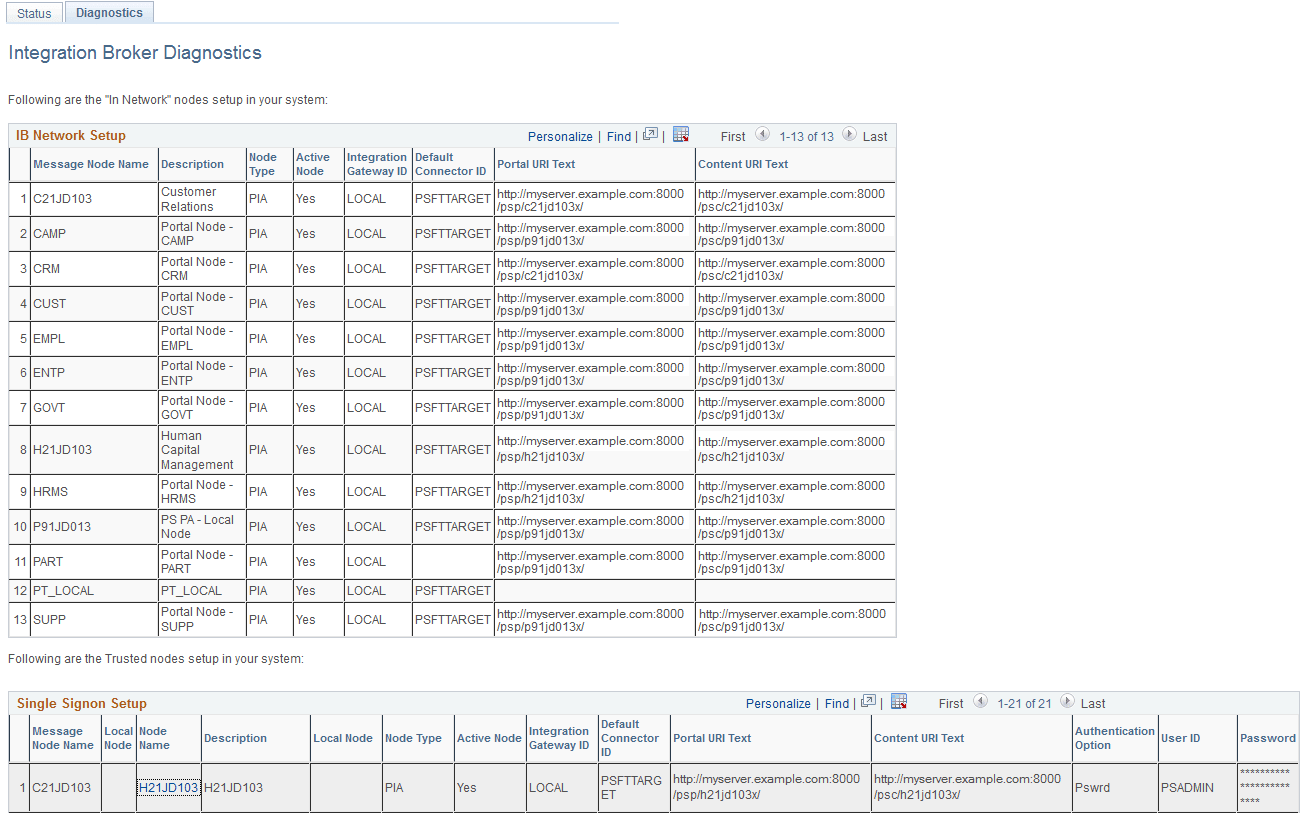
Task: Click the previous-row arrow icon in IB Network Setup
Action: [x=763, y=135]
